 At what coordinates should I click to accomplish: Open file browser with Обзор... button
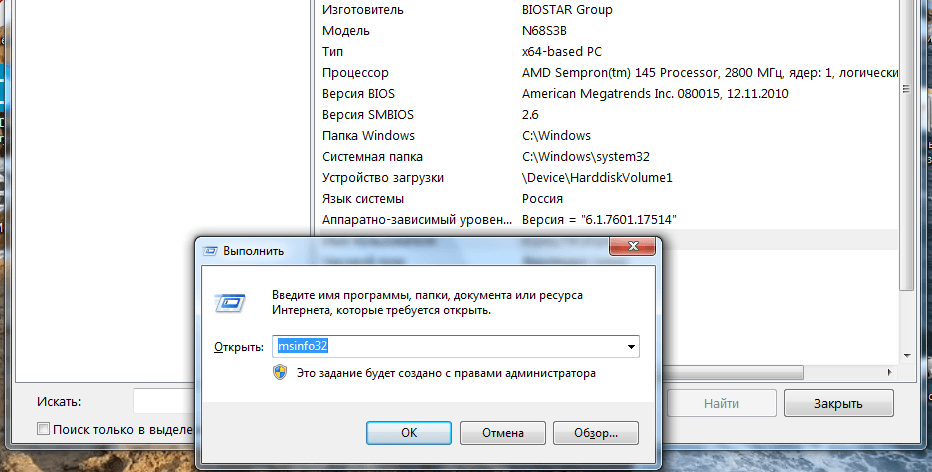click(596, 433)
